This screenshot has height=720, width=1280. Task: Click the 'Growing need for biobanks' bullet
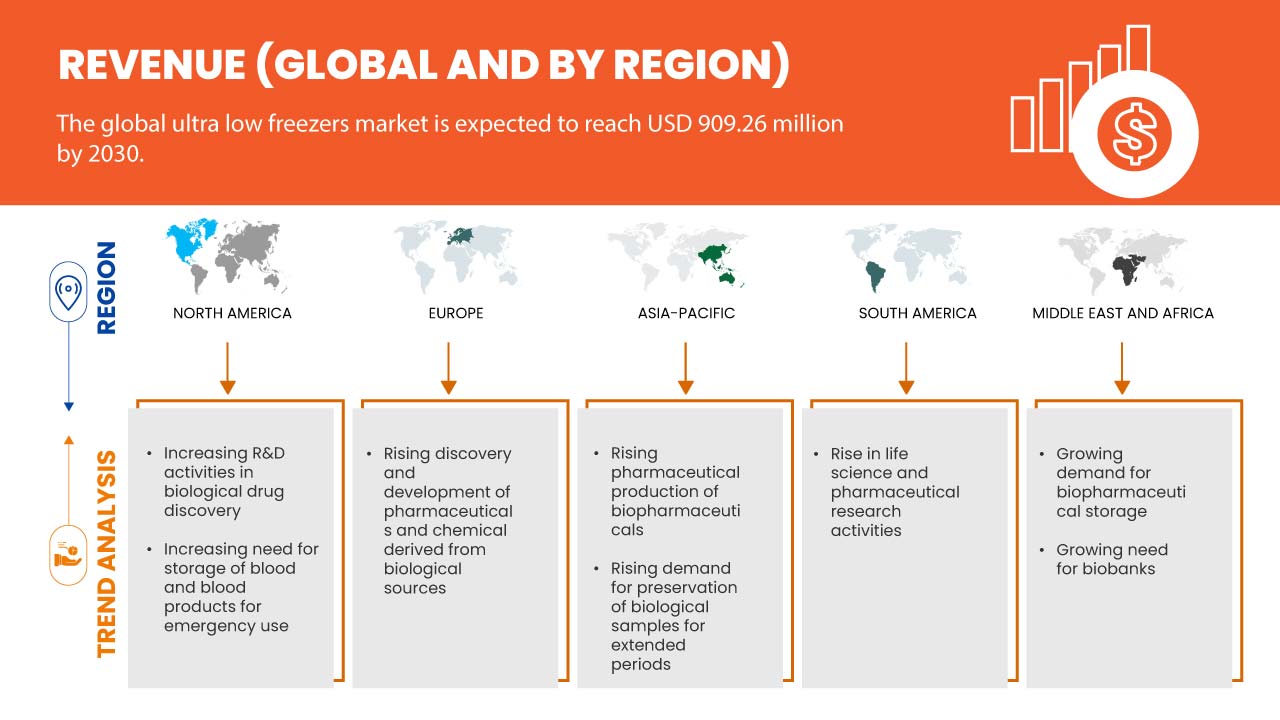[1111, 559]
